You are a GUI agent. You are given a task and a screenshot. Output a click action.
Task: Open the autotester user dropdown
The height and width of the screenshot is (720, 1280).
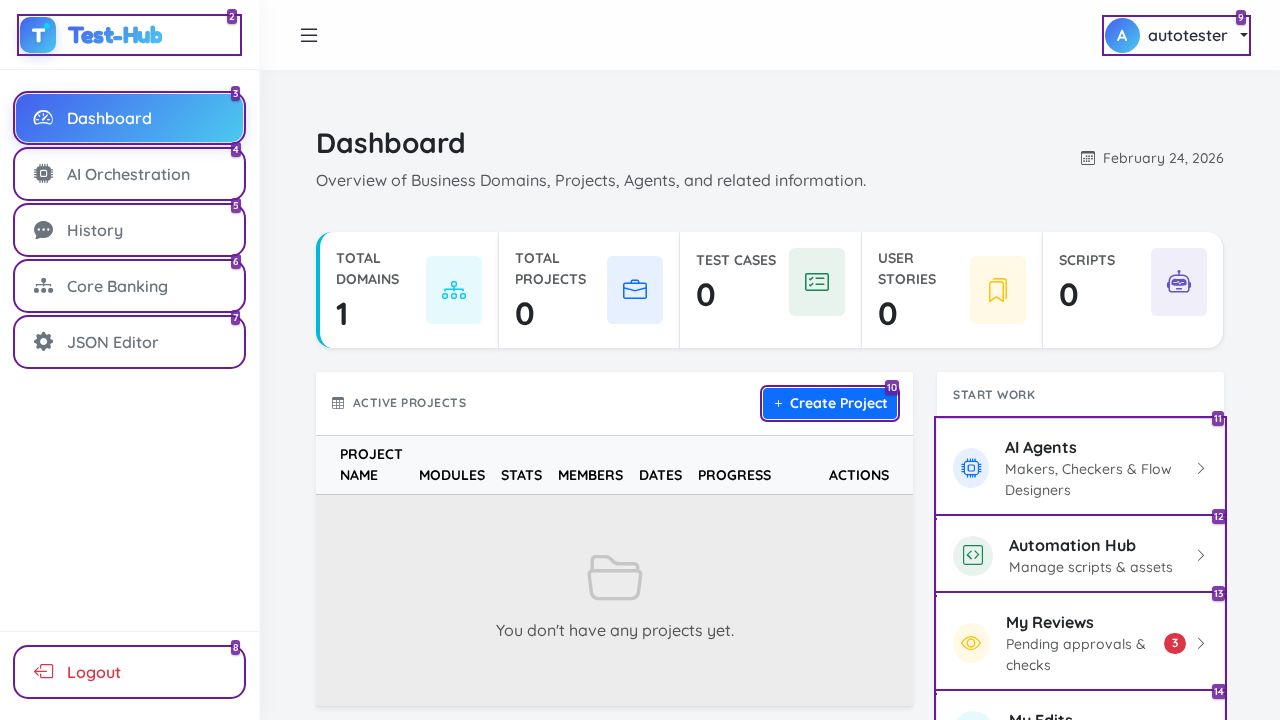(x=1176, y=36)
